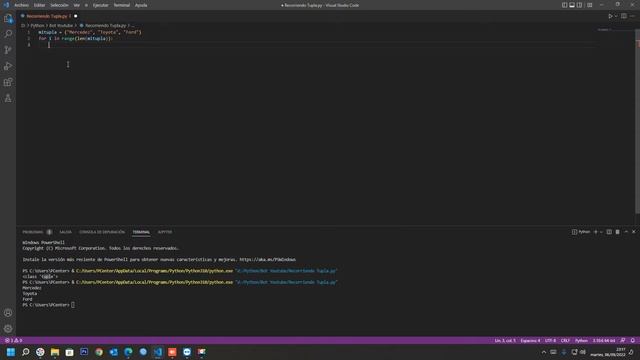This screenshot has width=640, height=360.
Task: Open the Run and Debug view
Action: [8, 66]
